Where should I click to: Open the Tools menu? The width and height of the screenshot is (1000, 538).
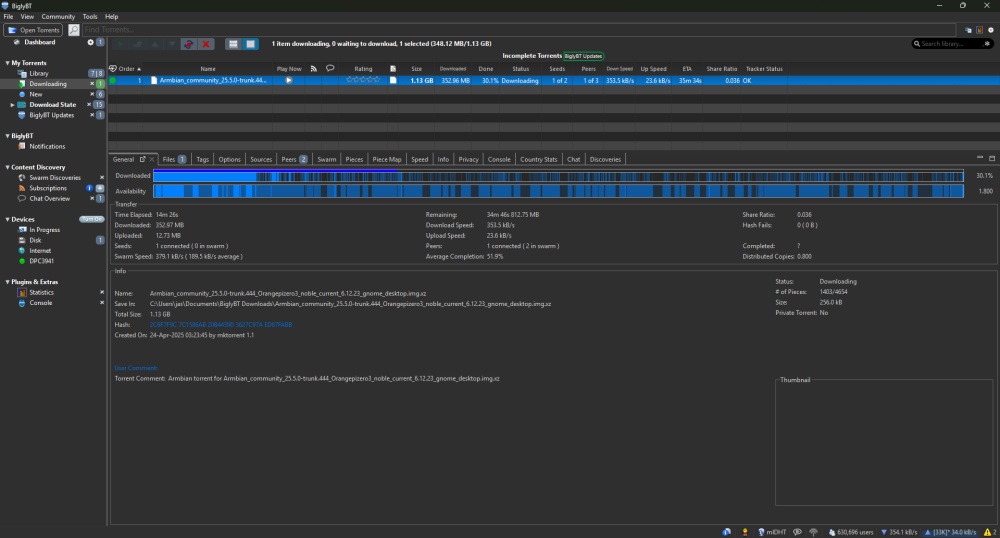[90, 17]
